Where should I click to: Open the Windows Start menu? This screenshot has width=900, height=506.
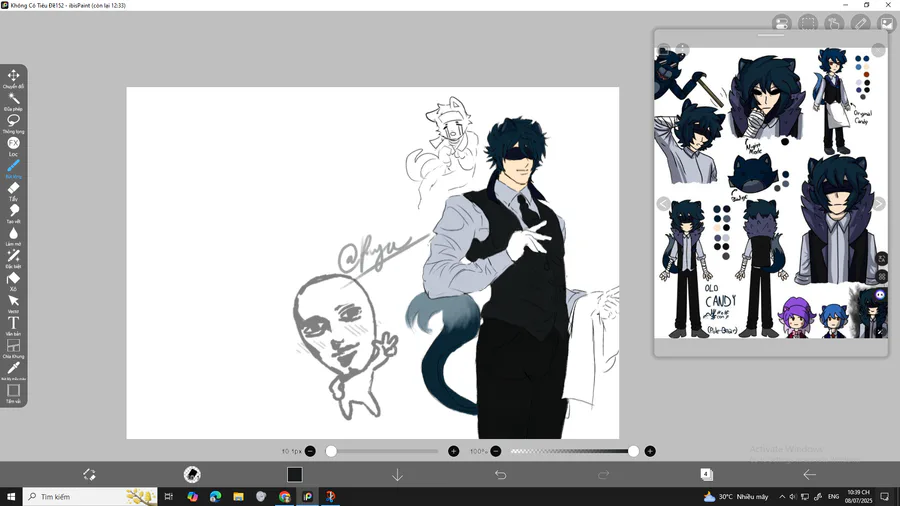click(11, 497)
